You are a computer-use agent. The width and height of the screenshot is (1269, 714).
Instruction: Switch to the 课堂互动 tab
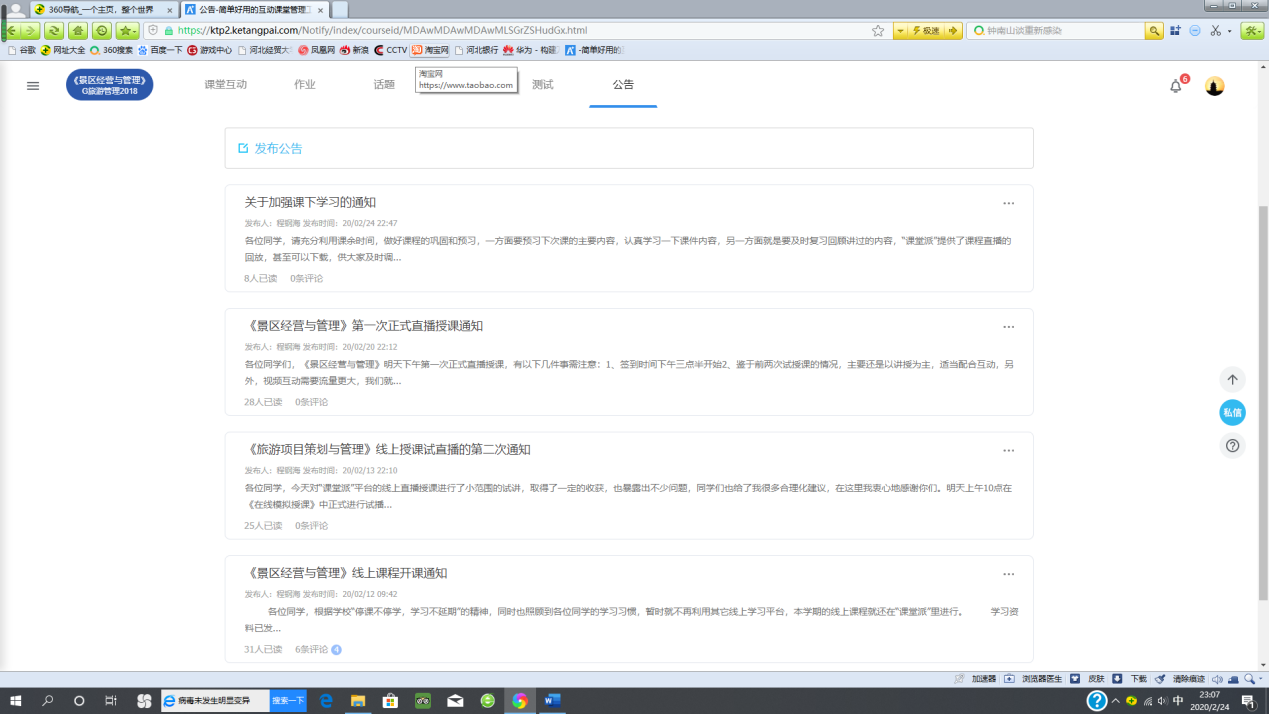pyautogui.click(x=225, y=85)
